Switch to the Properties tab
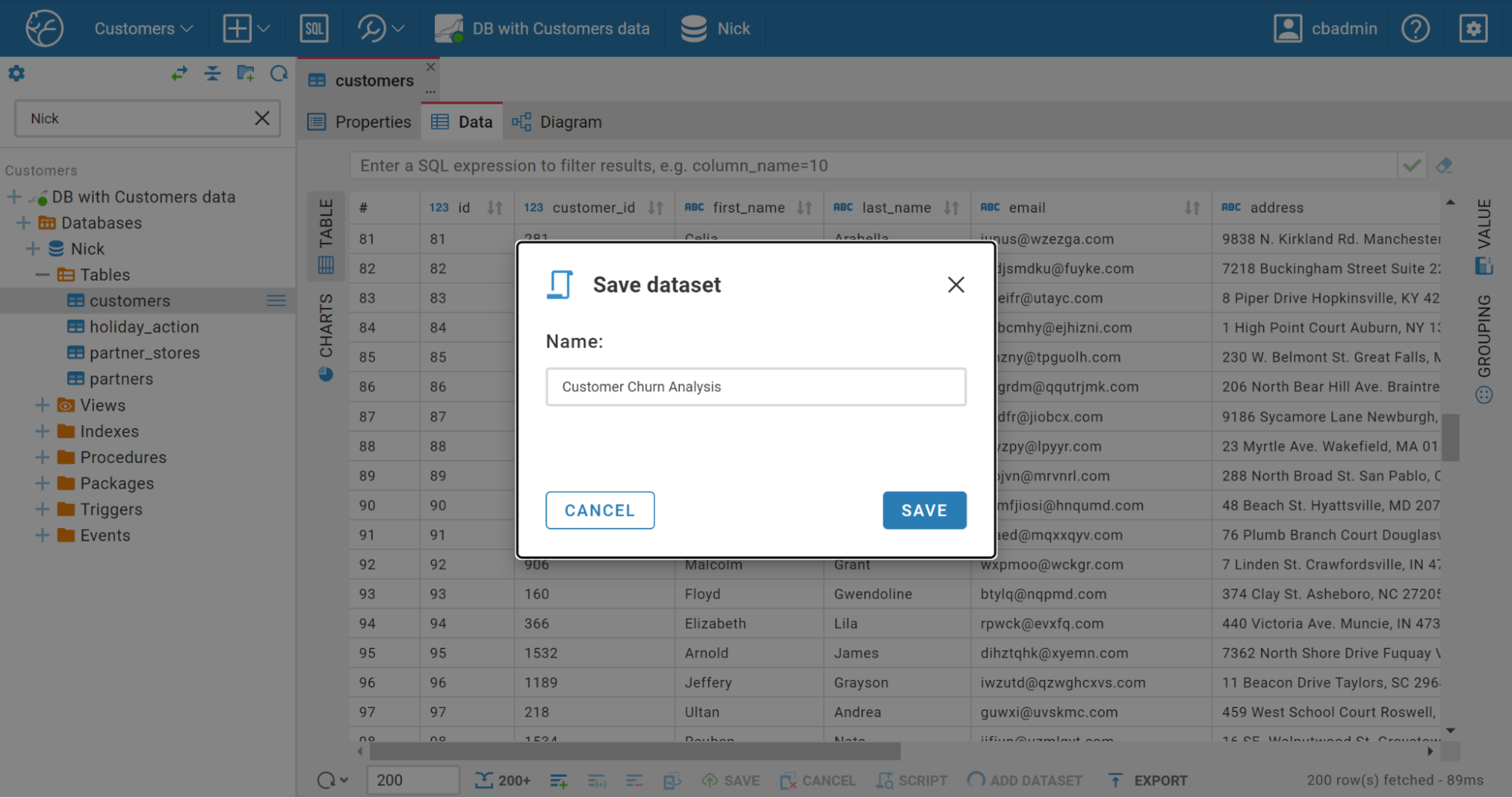 [359, 122]
